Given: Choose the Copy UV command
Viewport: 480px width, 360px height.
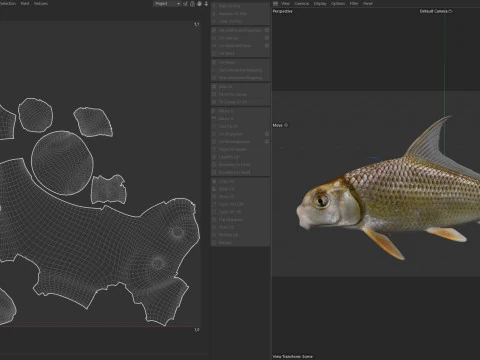Looking at the screenshot, I should pyautogui.click(x=240, y=182).
